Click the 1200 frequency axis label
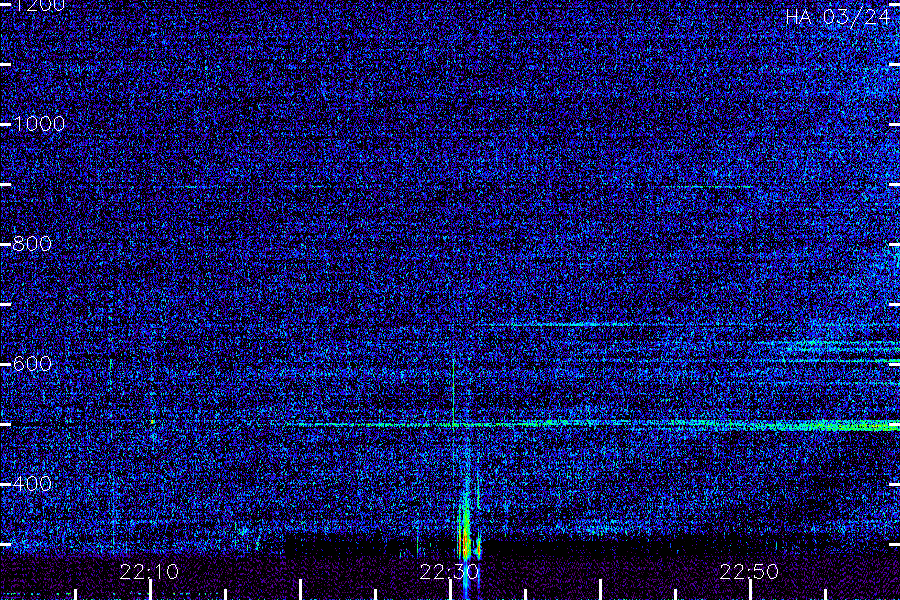Image resolution: width=900 pixels, height=600 pixels. [x=39, y=6]
